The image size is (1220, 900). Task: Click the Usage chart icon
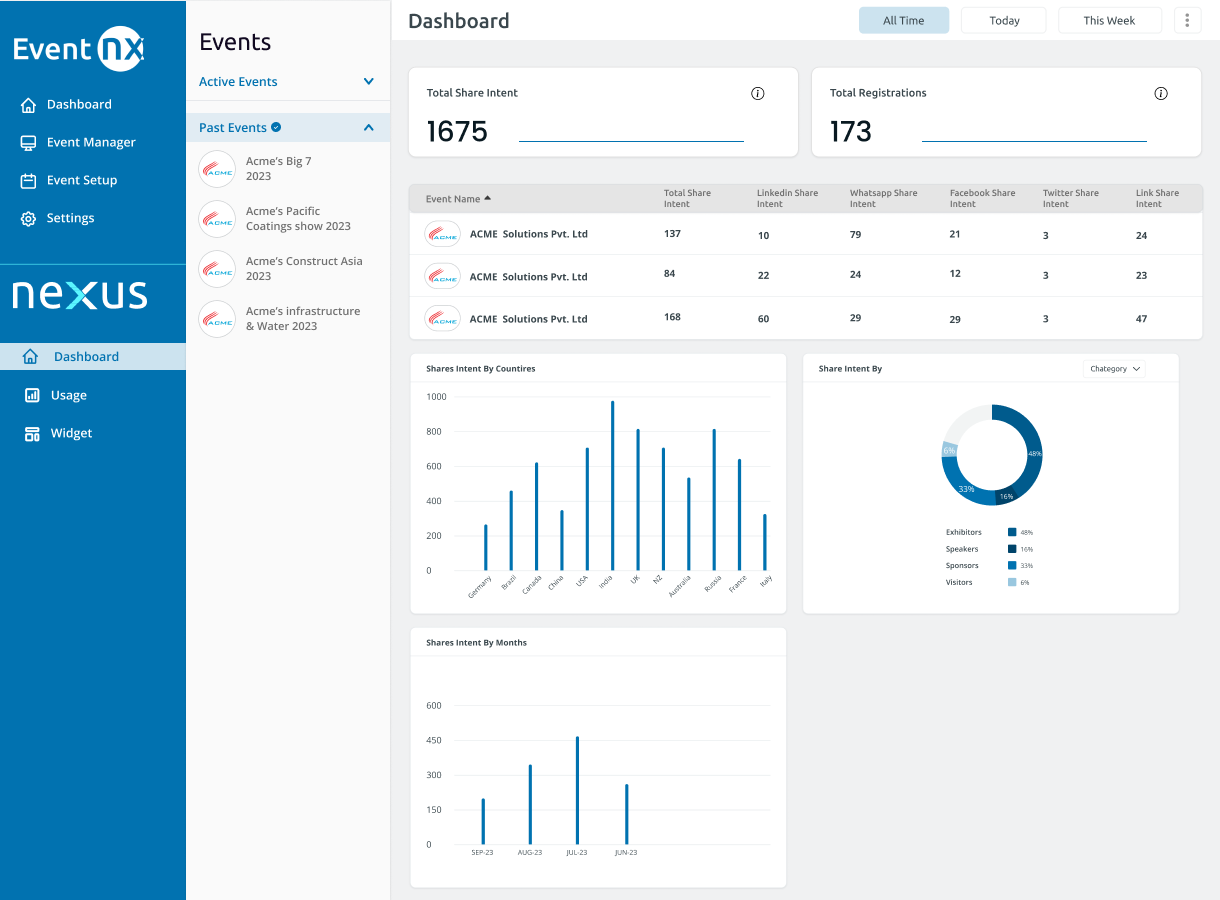[32, 396]
